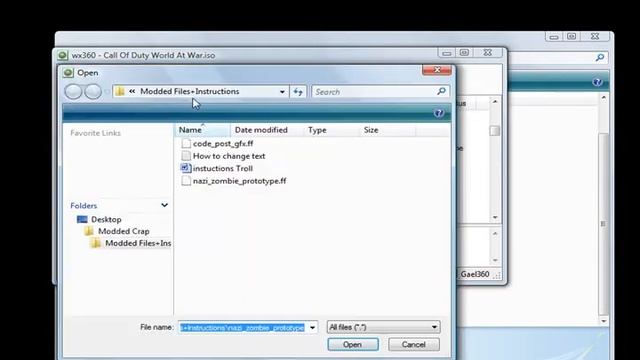The image size is (640, 360).
Task: Click the nazi_zombie_prototype.ff file icon
Action: click(x=186, y=181)
